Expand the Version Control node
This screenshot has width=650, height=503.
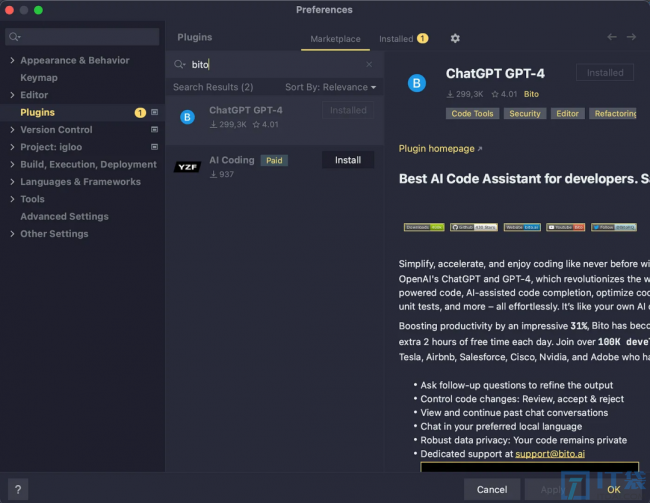(12, 130)
